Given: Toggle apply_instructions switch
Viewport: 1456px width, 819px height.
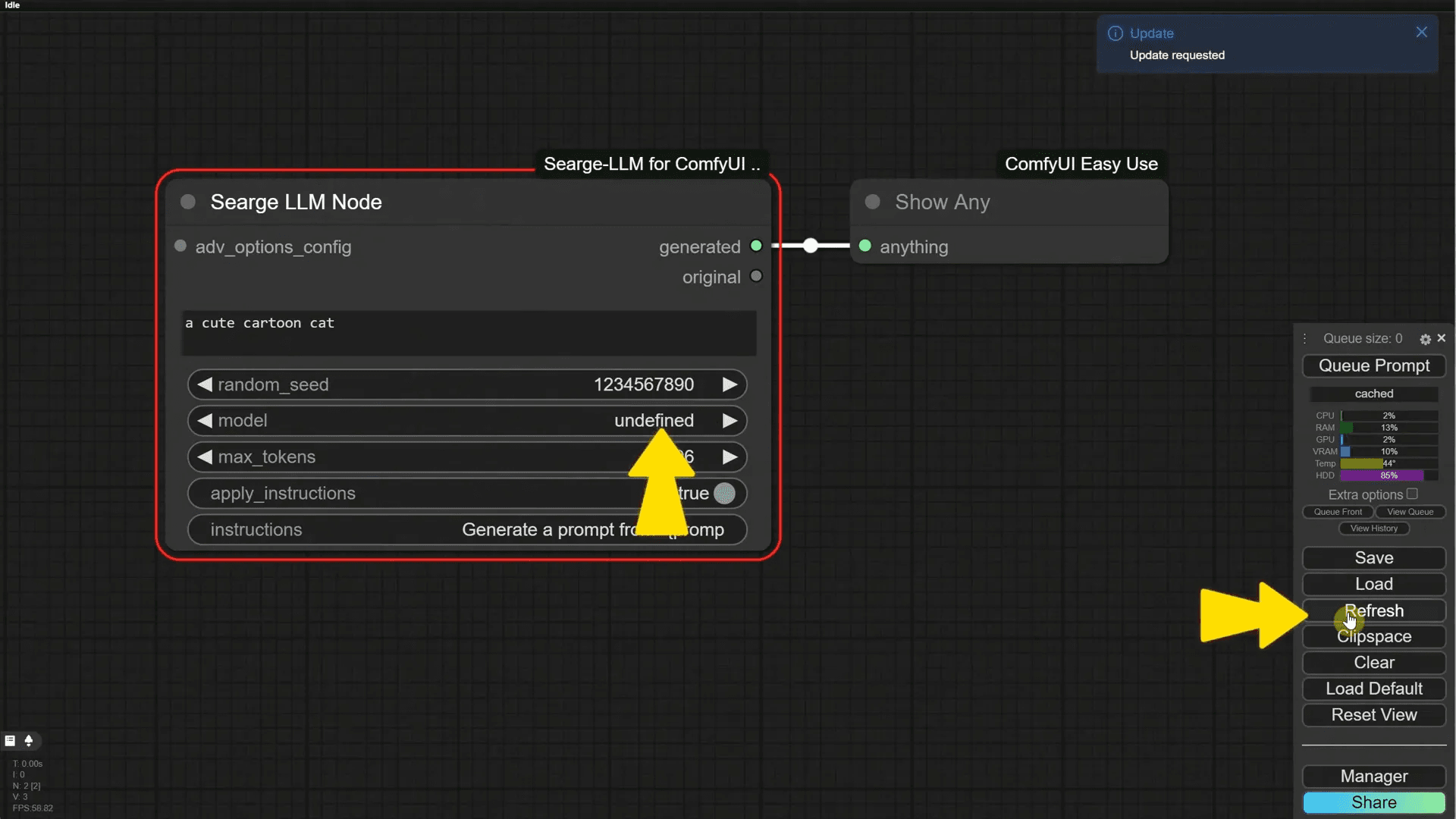Looking at the screenshot, I should [x=724, y=494].
